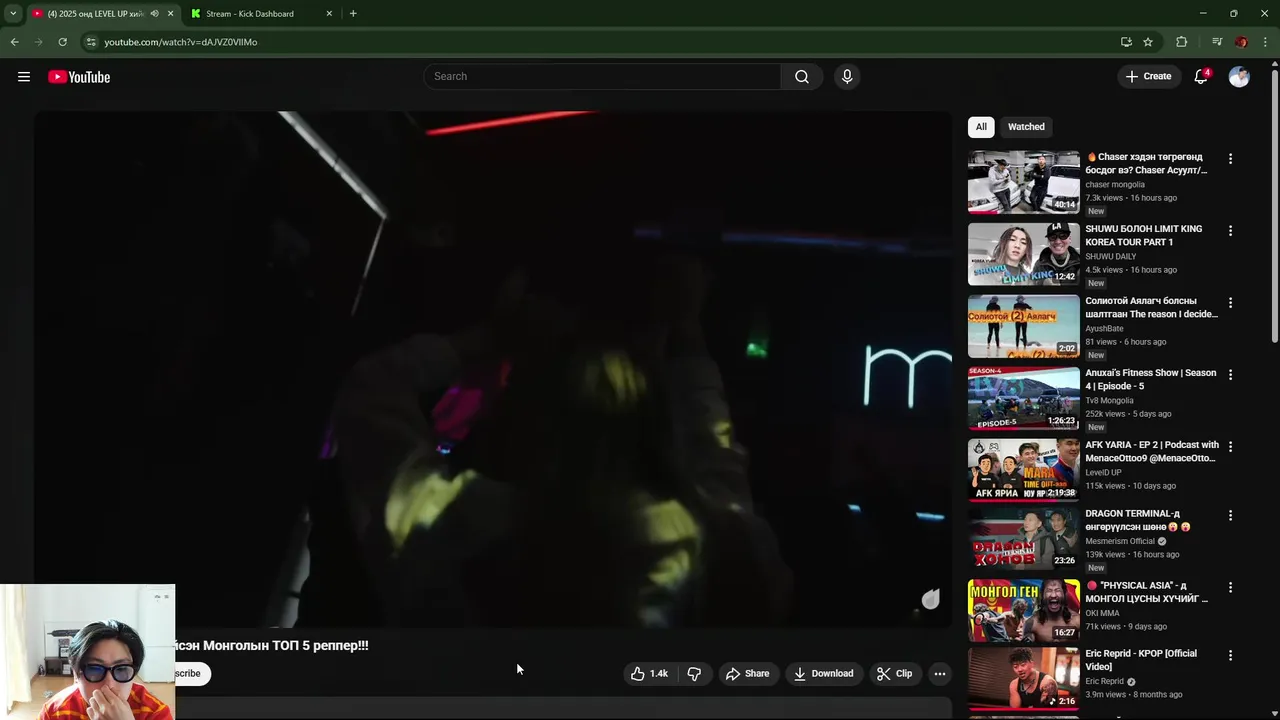Image resolution: width=1280 pixels, height=720 pixels.
Task: Open options menu for PHYSICAL ASIA video
Action: coord(1230,588)
